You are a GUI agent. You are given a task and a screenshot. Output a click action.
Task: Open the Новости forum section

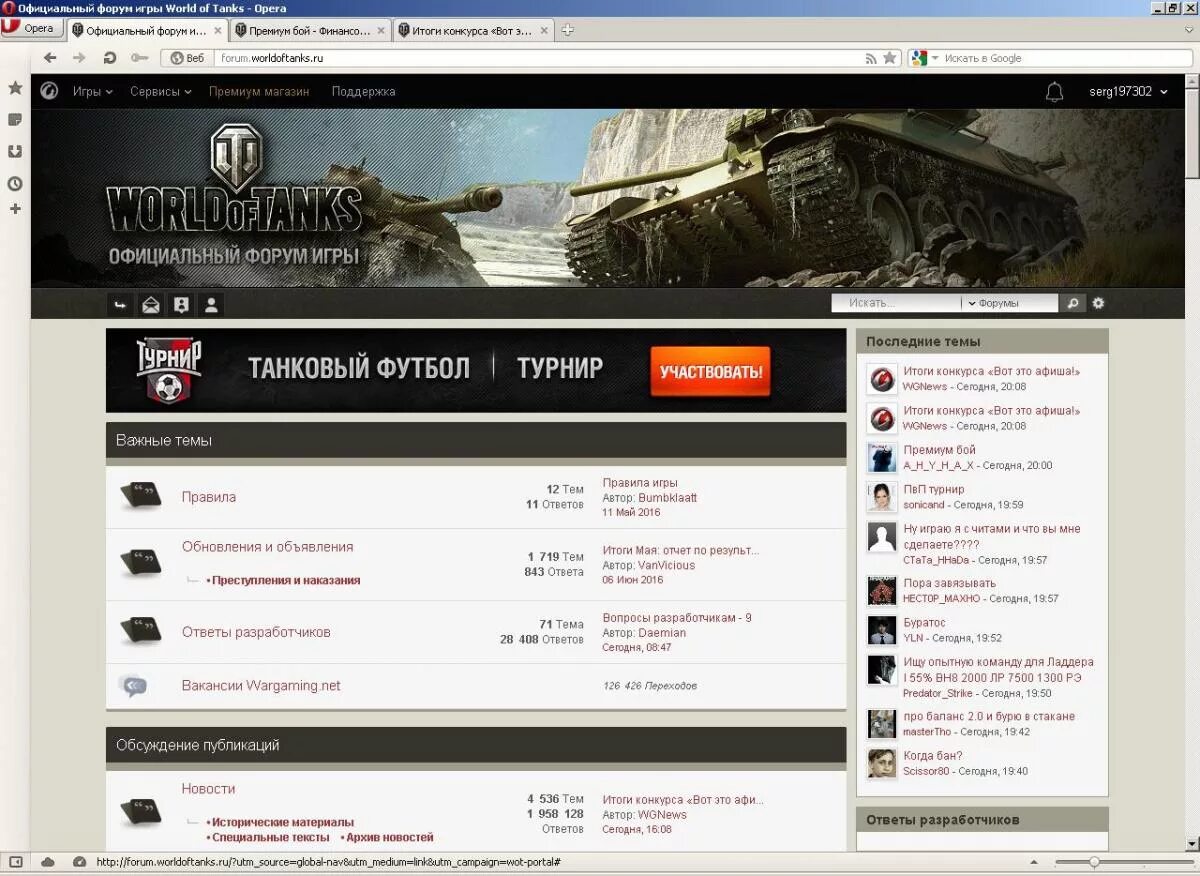click(208, 789)
